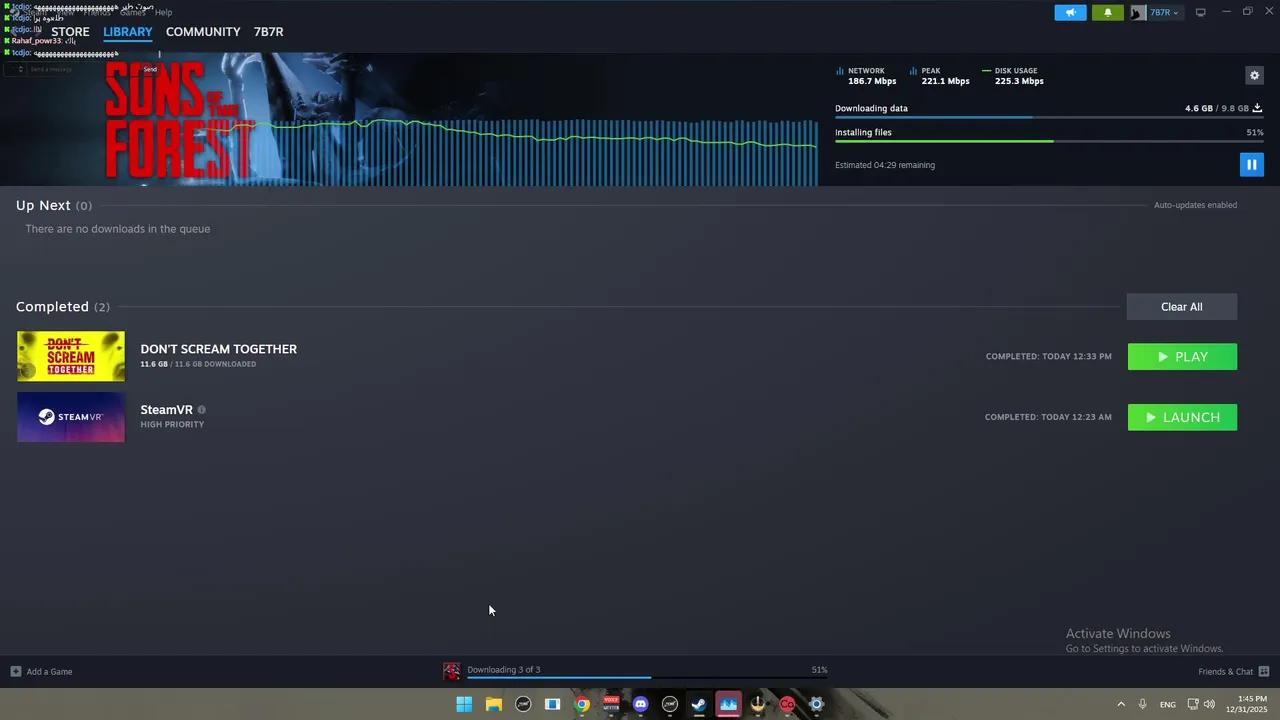The image size is (1280, 720).
Task: Click the highlighted pink app taskbar icon
Action: (x=728, y=704)
